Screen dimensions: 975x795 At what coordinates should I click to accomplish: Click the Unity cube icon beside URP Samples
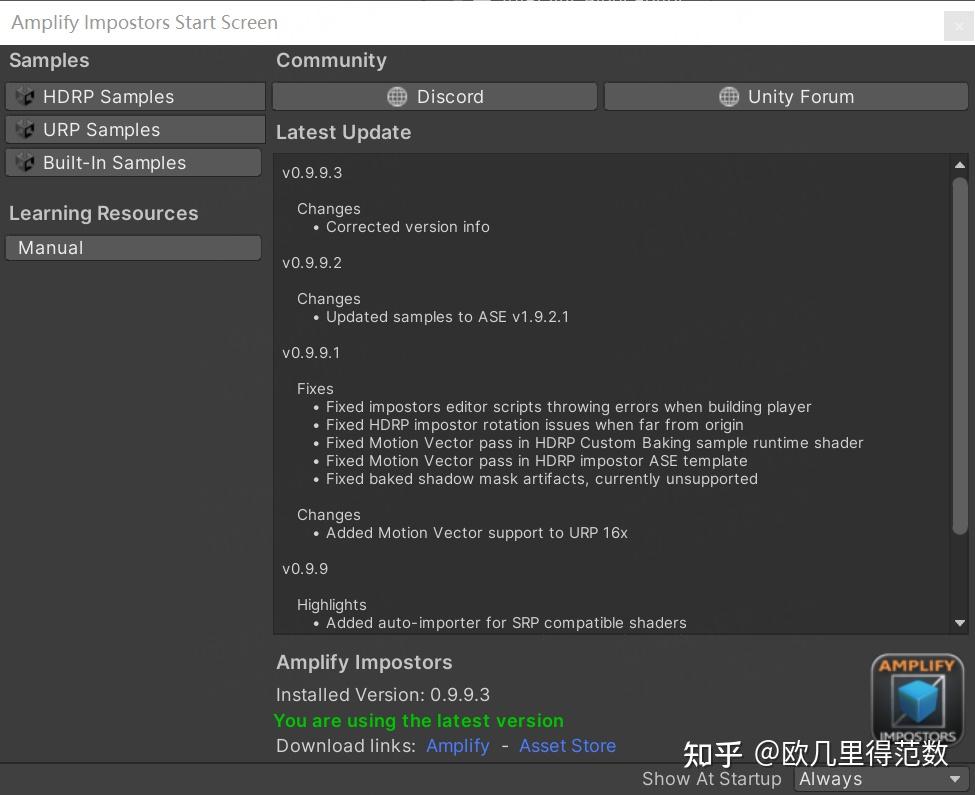tap(25, 129)
